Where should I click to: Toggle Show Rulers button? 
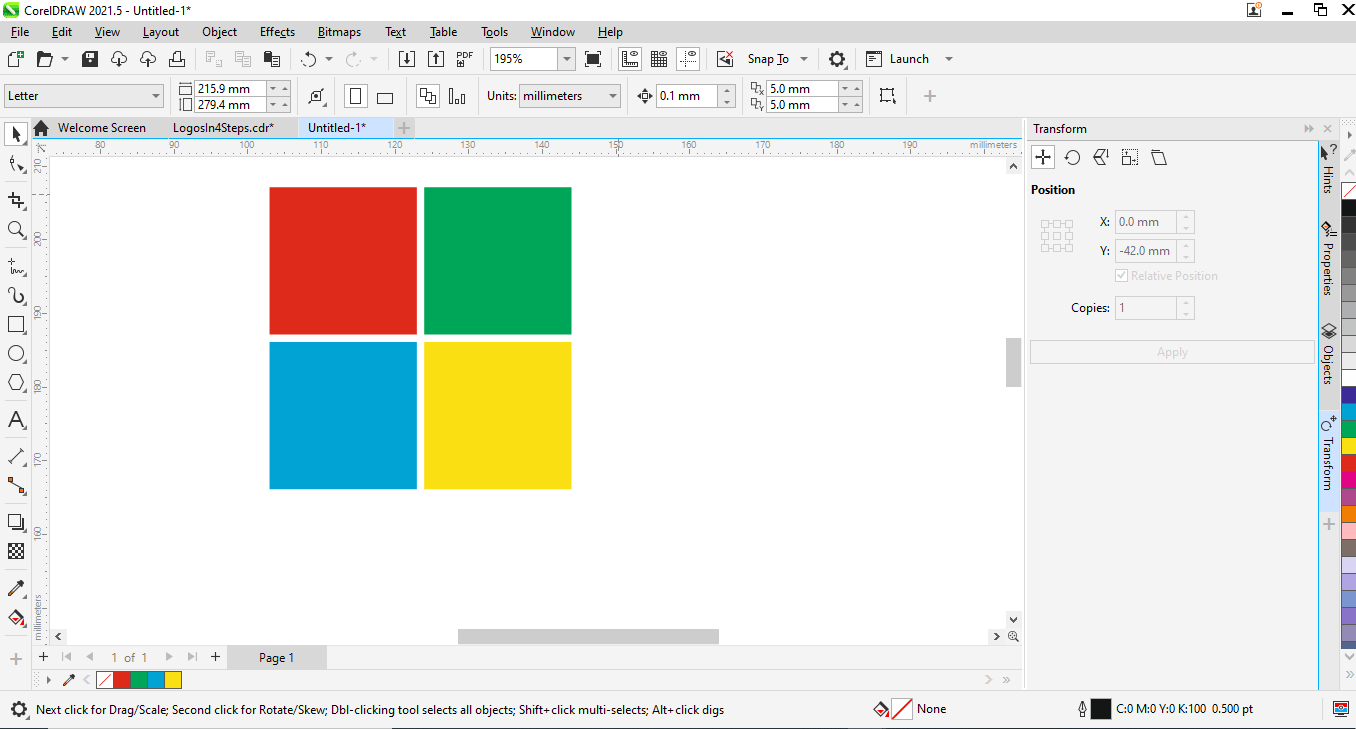click(630, 59)
